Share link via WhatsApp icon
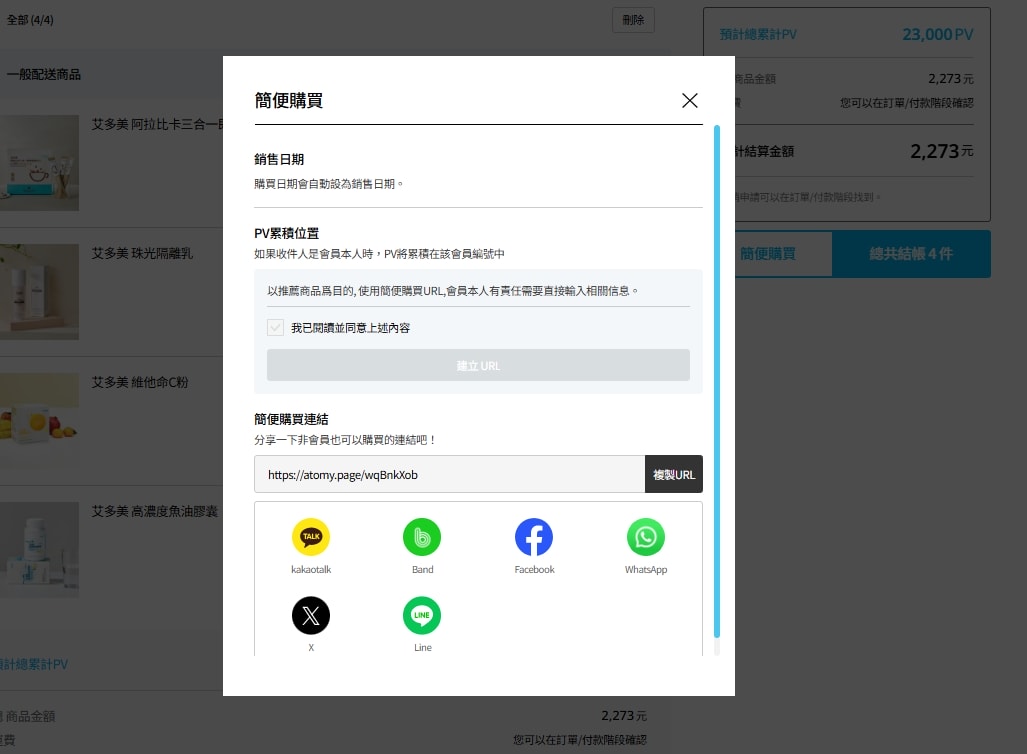Viewport: 1027px width, 754px height. [646, 537]
